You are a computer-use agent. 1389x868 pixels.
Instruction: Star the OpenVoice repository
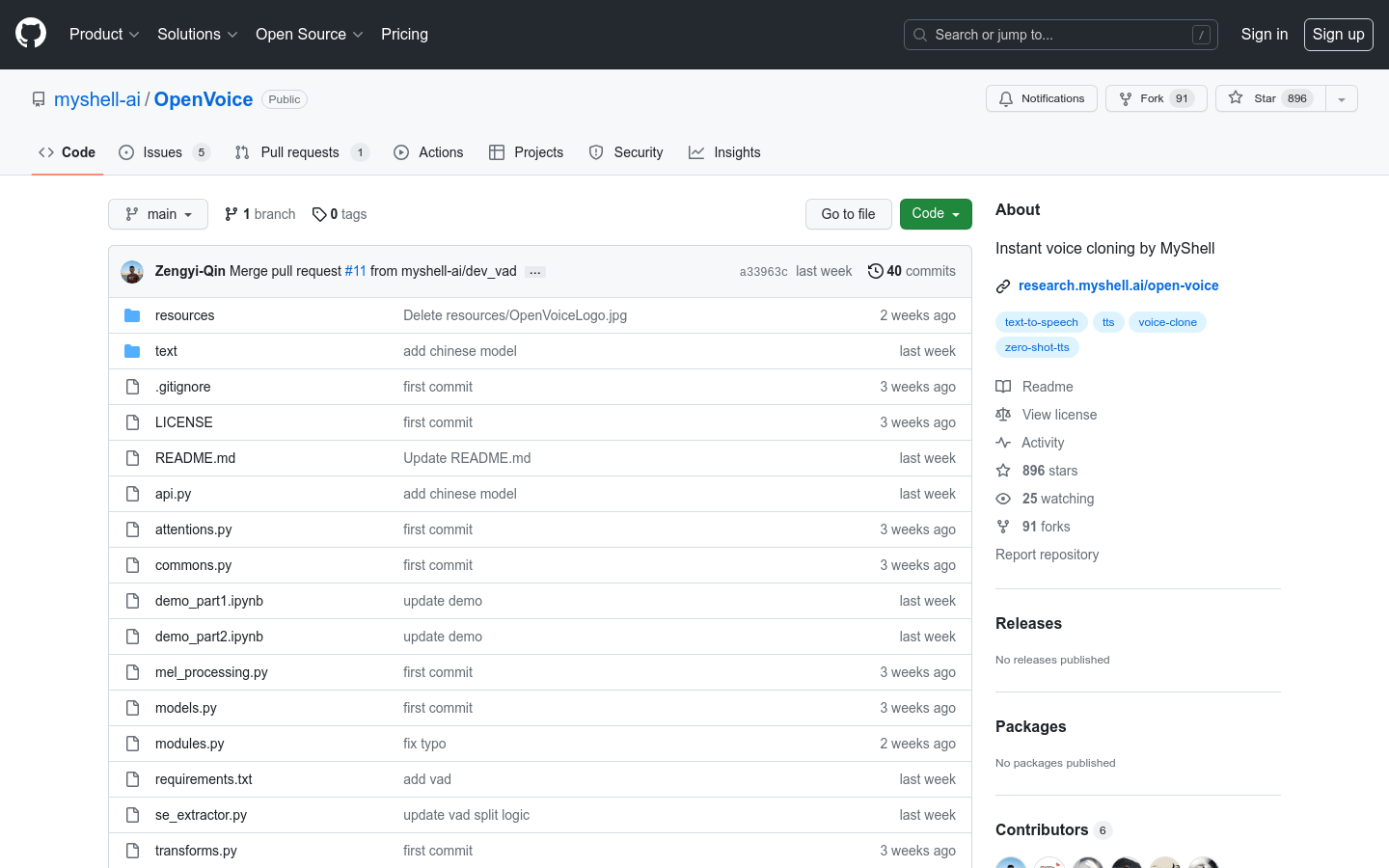coord(1270,98)
